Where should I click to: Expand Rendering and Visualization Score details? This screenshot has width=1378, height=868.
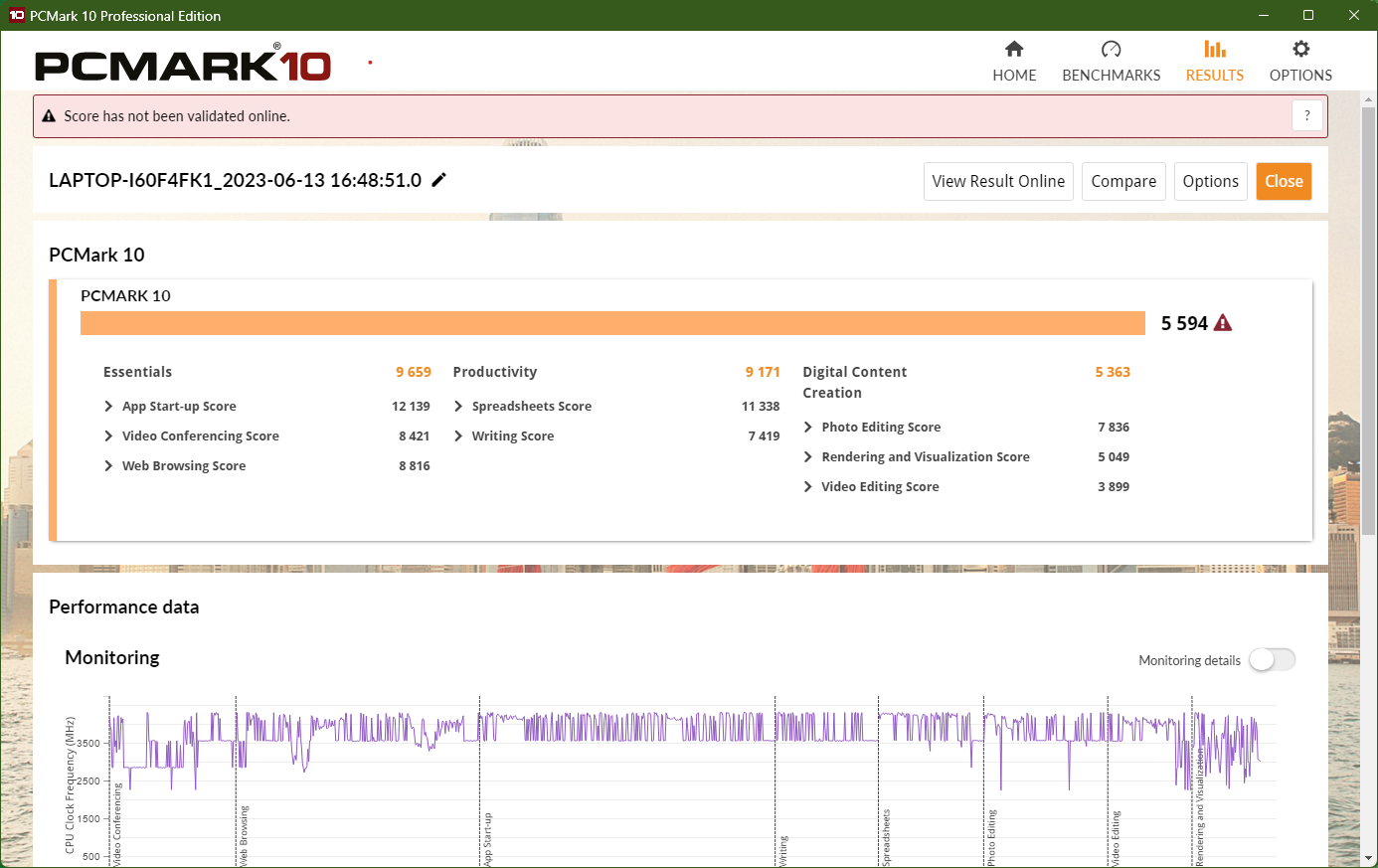point(808,457)
